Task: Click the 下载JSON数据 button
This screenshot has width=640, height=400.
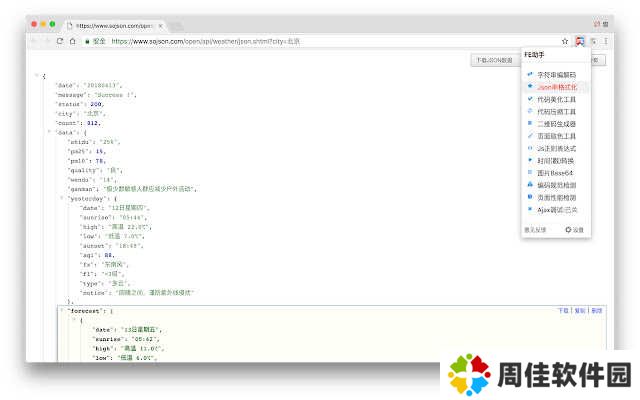Action: pos(494,60)
